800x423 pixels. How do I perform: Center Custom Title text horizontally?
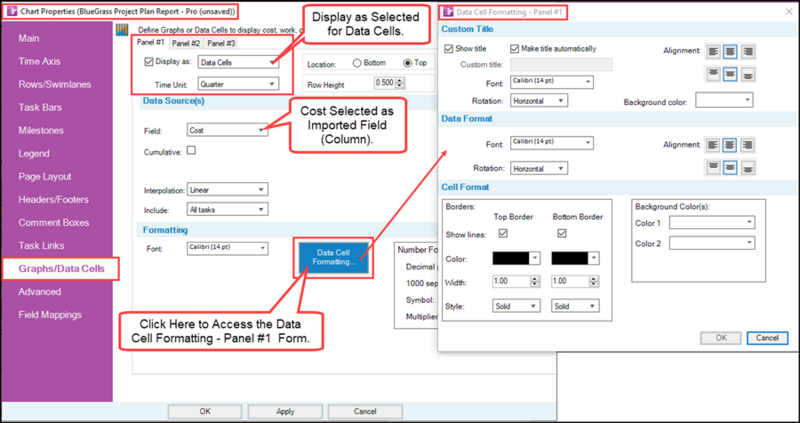click(x=730, y=52)
